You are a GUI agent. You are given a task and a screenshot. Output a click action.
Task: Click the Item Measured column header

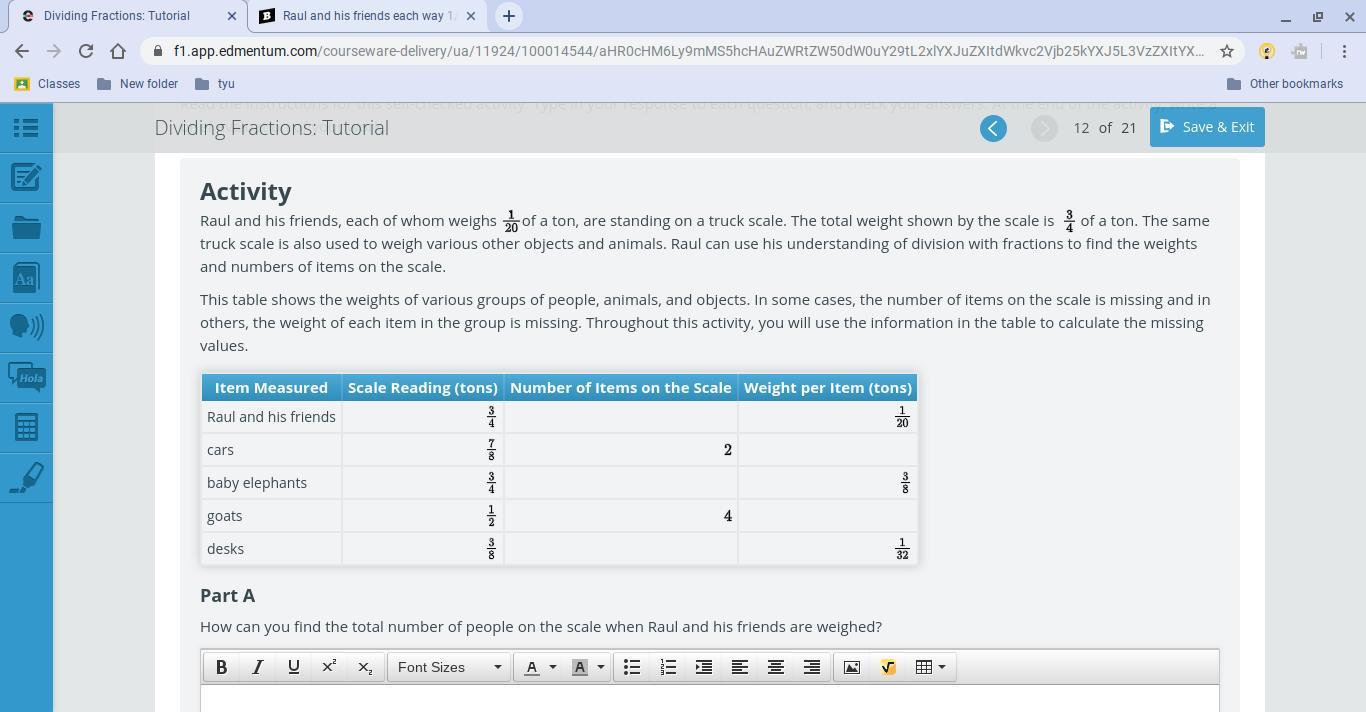pyautogui.click(x=271, y=388)
